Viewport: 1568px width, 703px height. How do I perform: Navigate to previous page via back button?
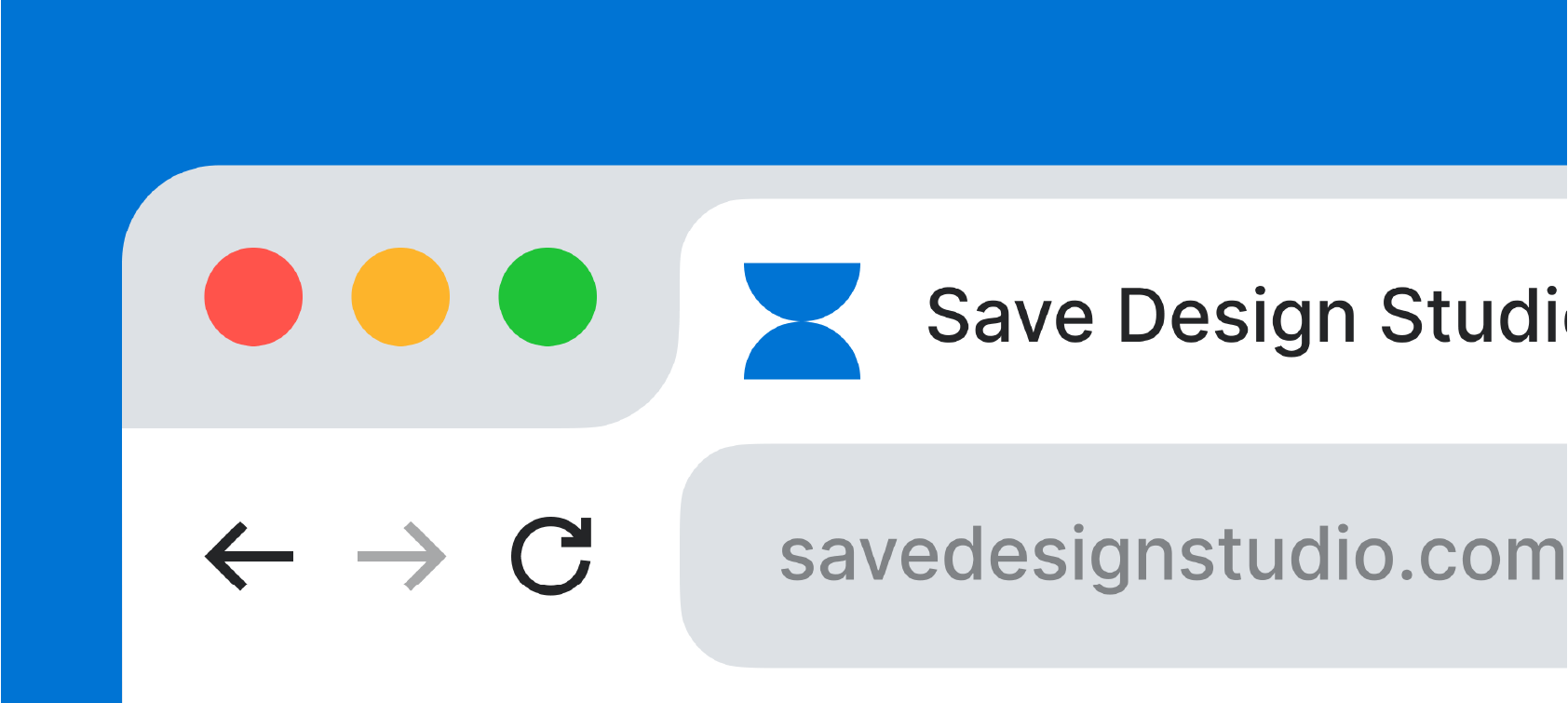[249, 556]
